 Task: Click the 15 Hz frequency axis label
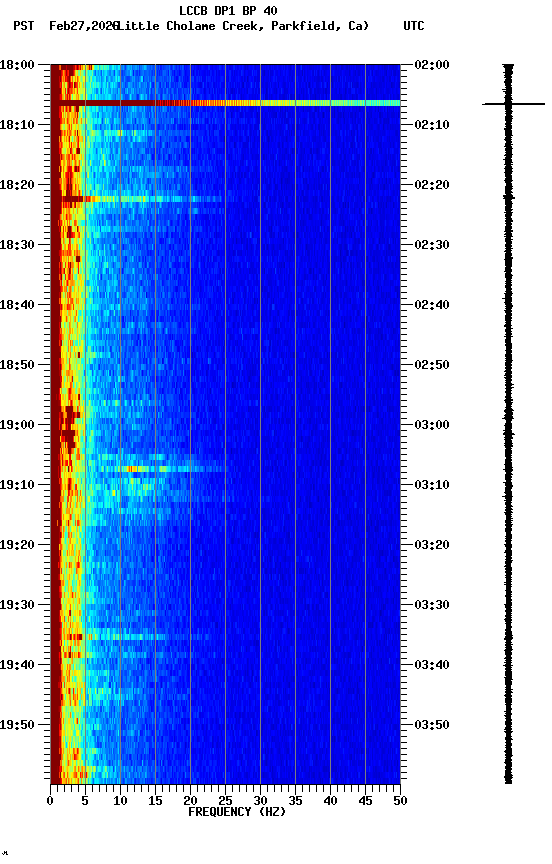coord(155,801)
